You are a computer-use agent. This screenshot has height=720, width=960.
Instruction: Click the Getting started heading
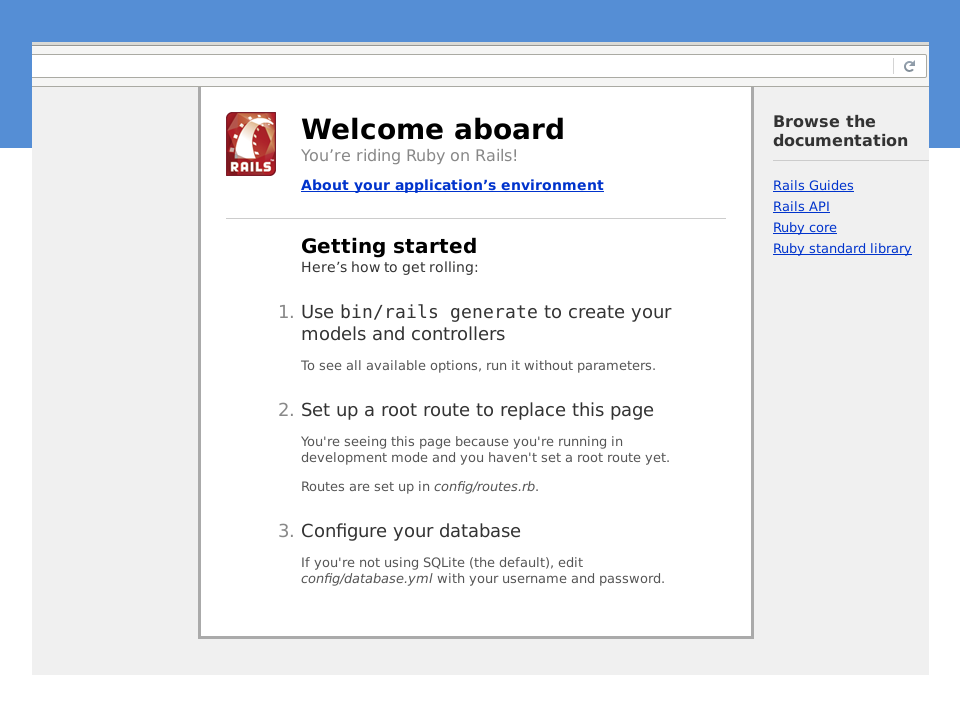(x=389, y=246)
